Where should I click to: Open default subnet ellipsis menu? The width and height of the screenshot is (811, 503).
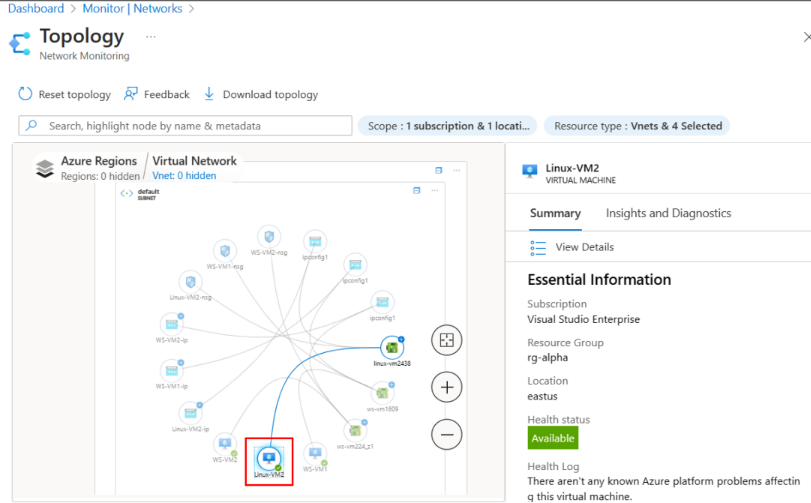point(435,190)
